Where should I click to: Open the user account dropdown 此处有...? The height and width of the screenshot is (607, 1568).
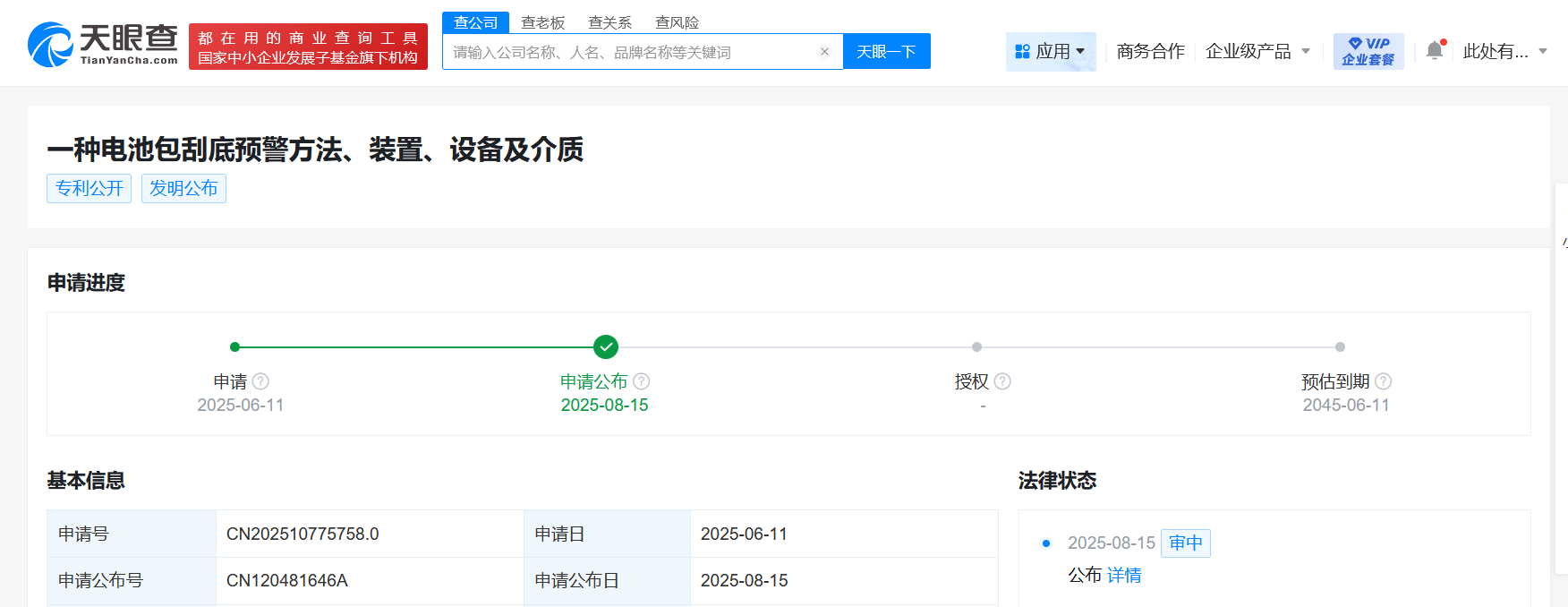coord(1504,52)
